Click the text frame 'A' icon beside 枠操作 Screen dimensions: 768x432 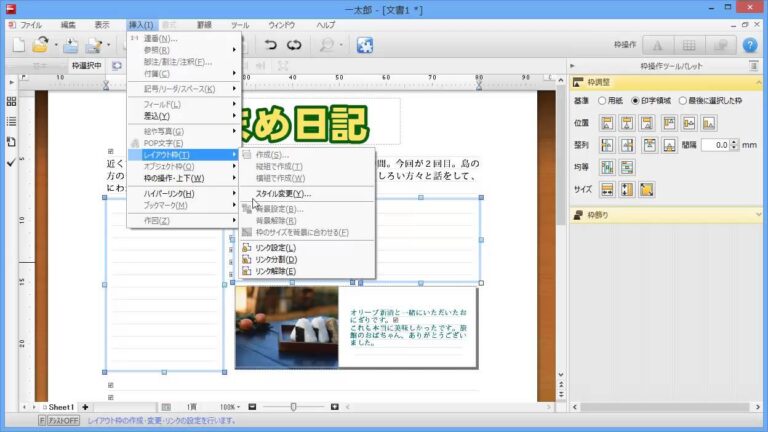(657, 45)
